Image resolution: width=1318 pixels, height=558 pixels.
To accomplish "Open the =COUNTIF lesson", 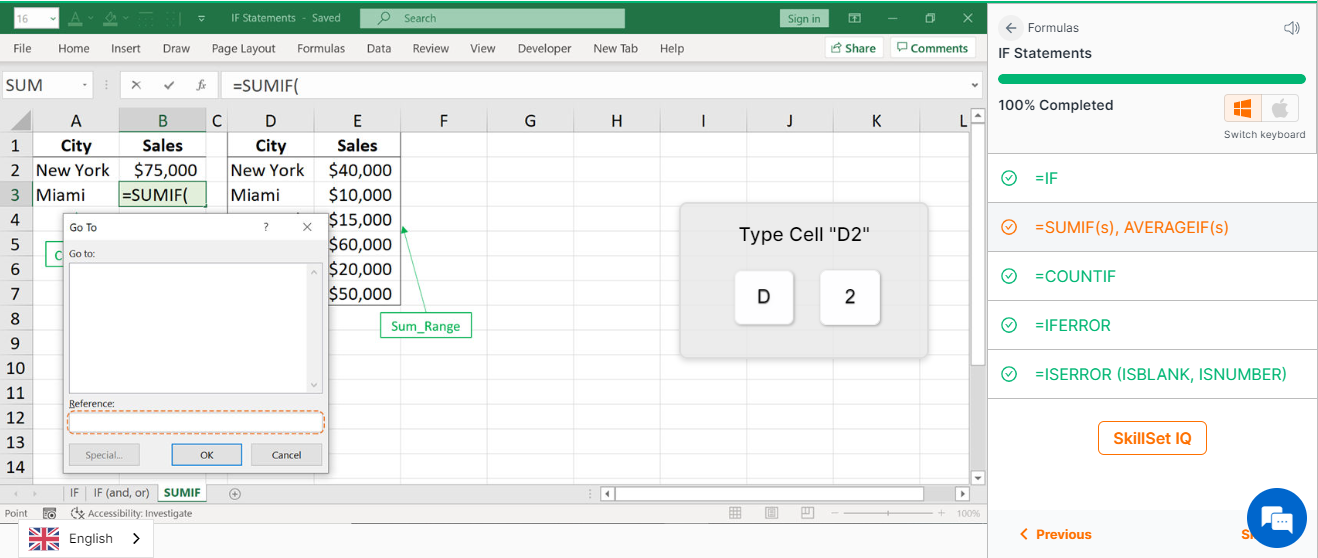I will (1152, 276).
